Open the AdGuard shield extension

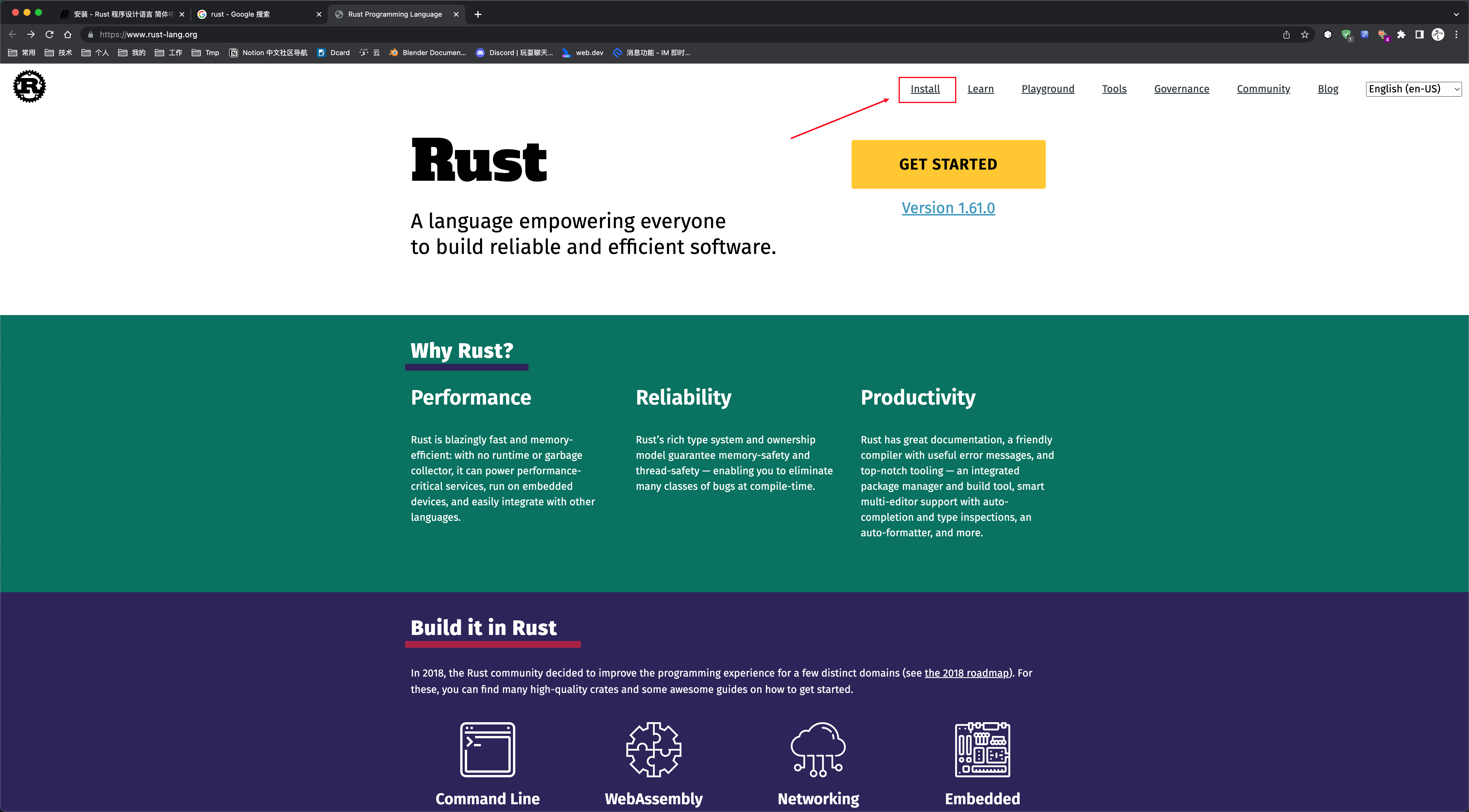1346,34
